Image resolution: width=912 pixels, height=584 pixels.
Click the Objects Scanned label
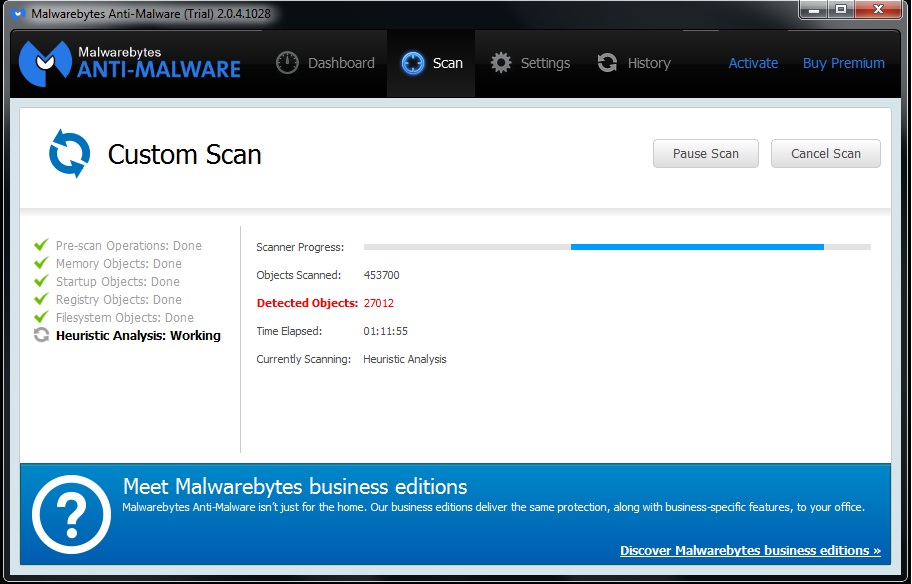click(298, 275)
